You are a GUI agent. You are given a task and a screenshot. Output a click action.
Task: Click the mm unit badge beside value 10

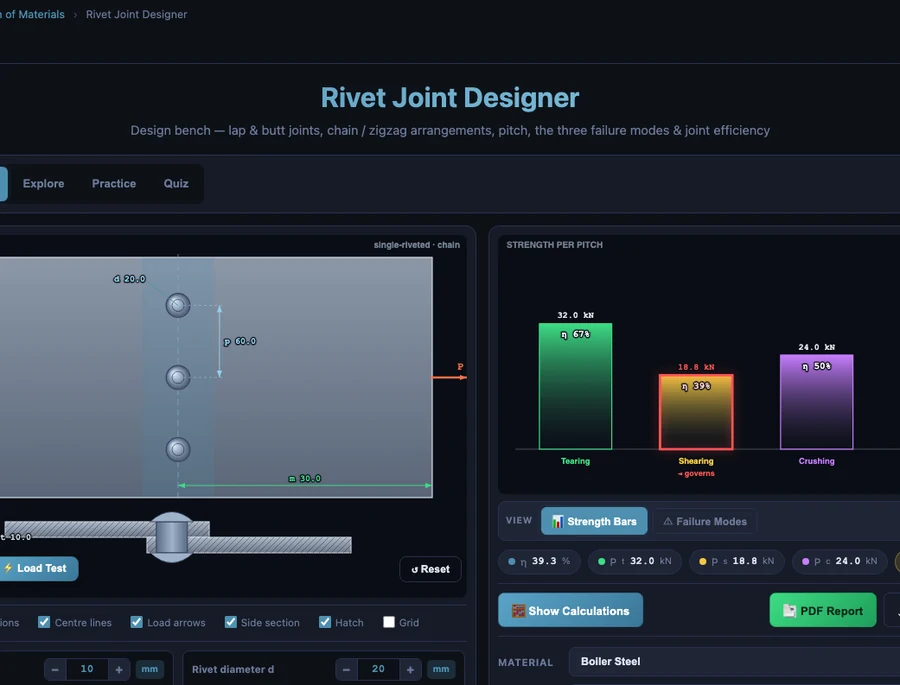tap(150, 669)
